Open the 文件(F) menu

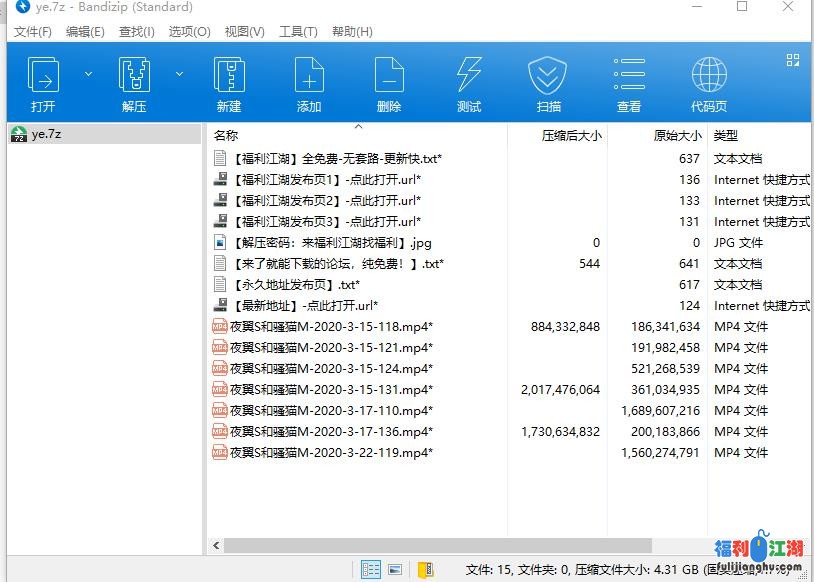coord(33,31)
